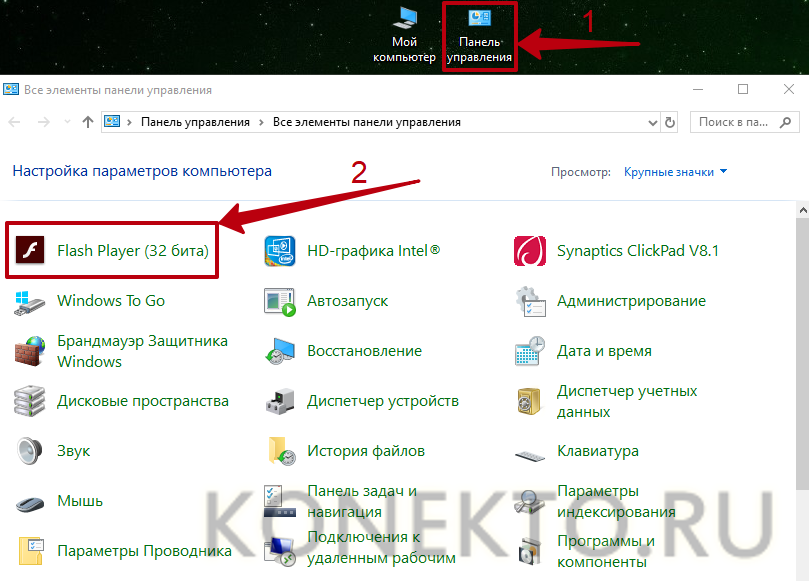
Task: Open the Диспетчер устройств icon
Action: point(279,401)
